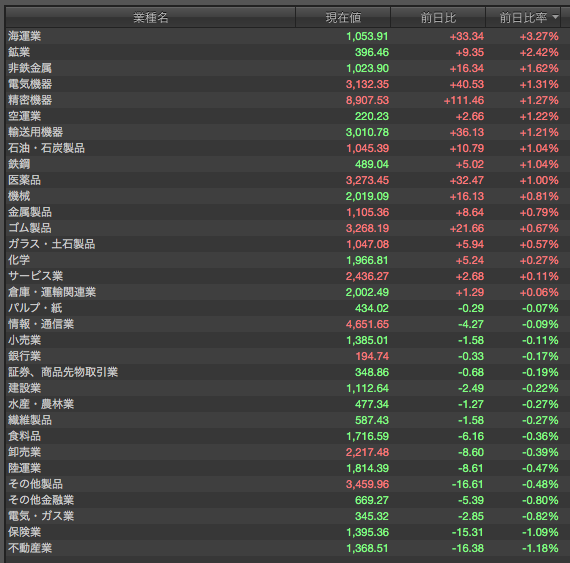
Task: Sort by the 現在値 column header
Action: tap(343, 17)
